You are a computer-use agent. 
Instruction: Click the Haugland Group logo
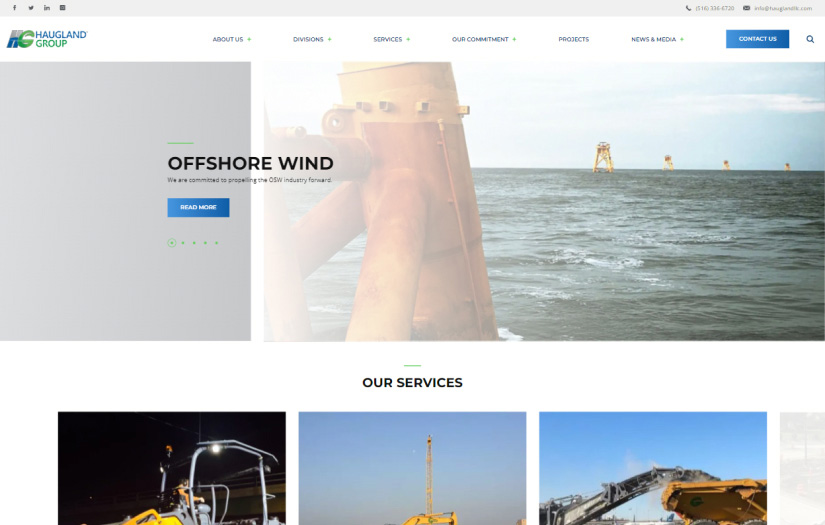pyautogui.click(x=47, y=38)
